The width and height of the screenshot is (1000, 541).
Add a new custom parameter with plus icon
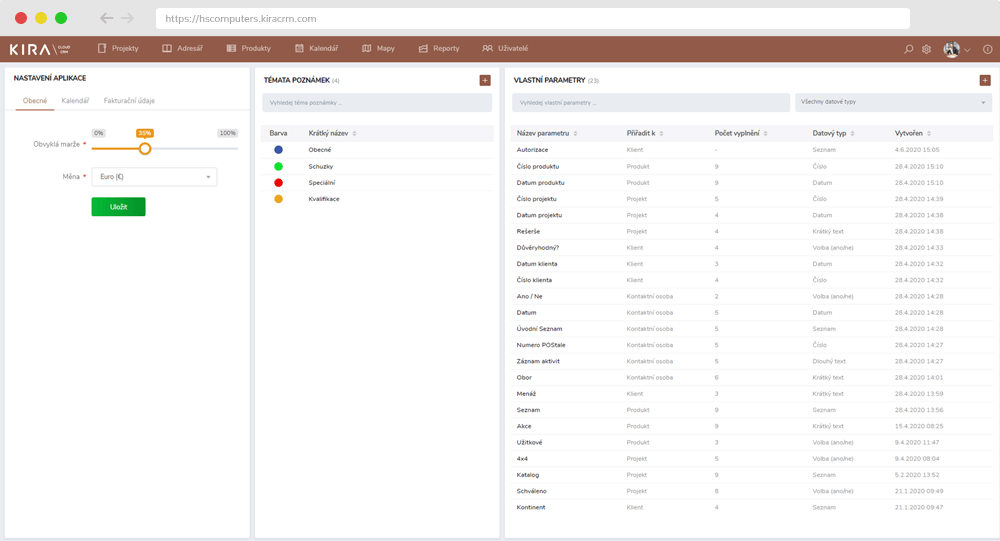click(985, 80)
